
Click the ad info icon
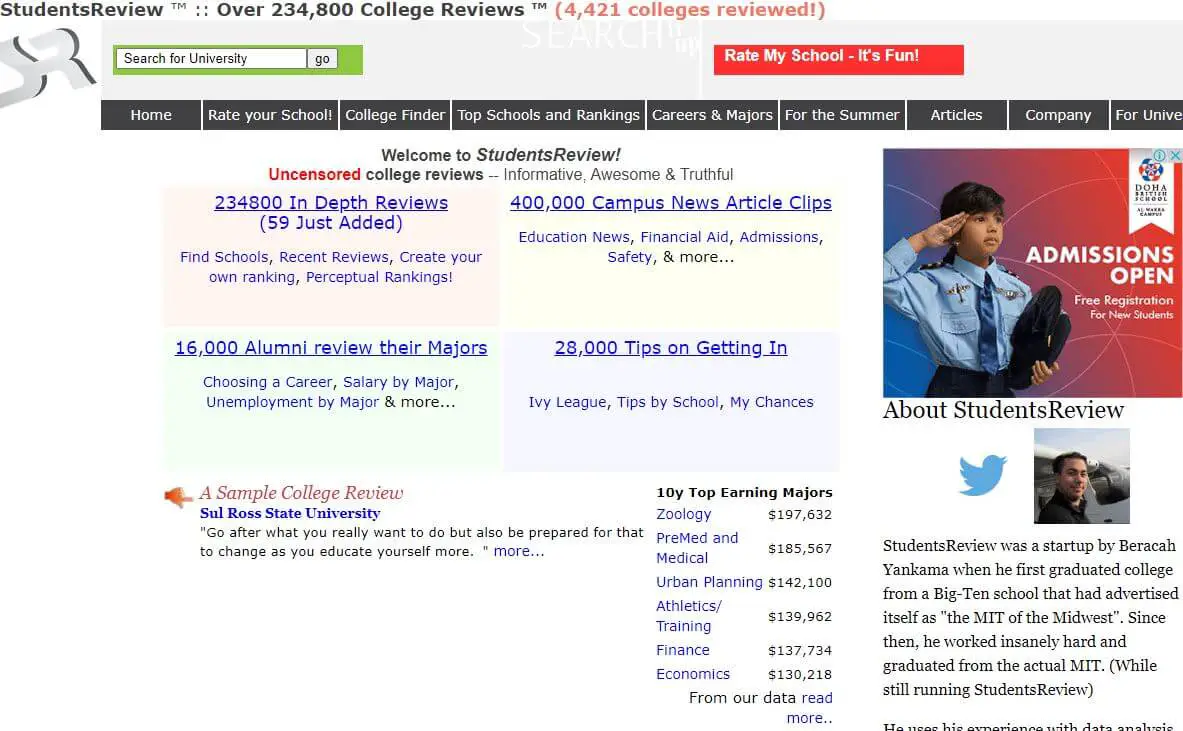coord(1160,155)
